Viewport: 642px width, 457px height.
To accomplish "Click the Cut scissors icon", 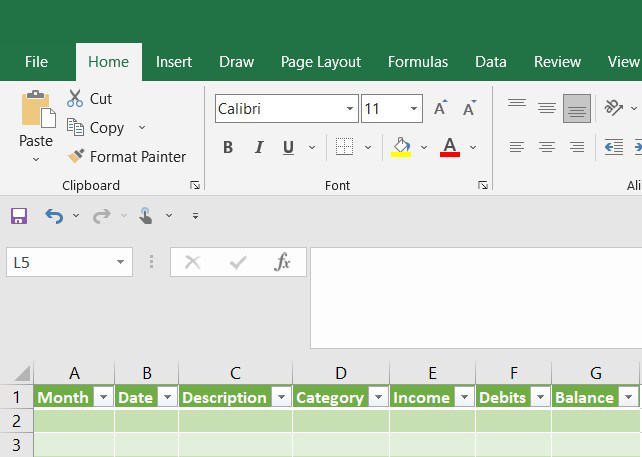I will [75, 98].
